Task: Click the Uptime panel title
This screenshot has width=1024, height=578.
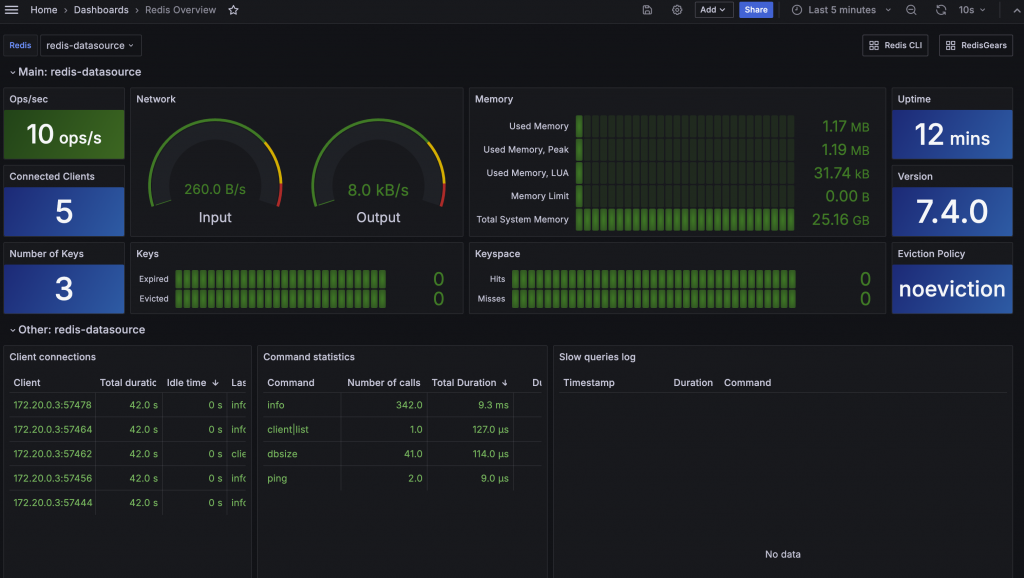Action: coord(914,99)
